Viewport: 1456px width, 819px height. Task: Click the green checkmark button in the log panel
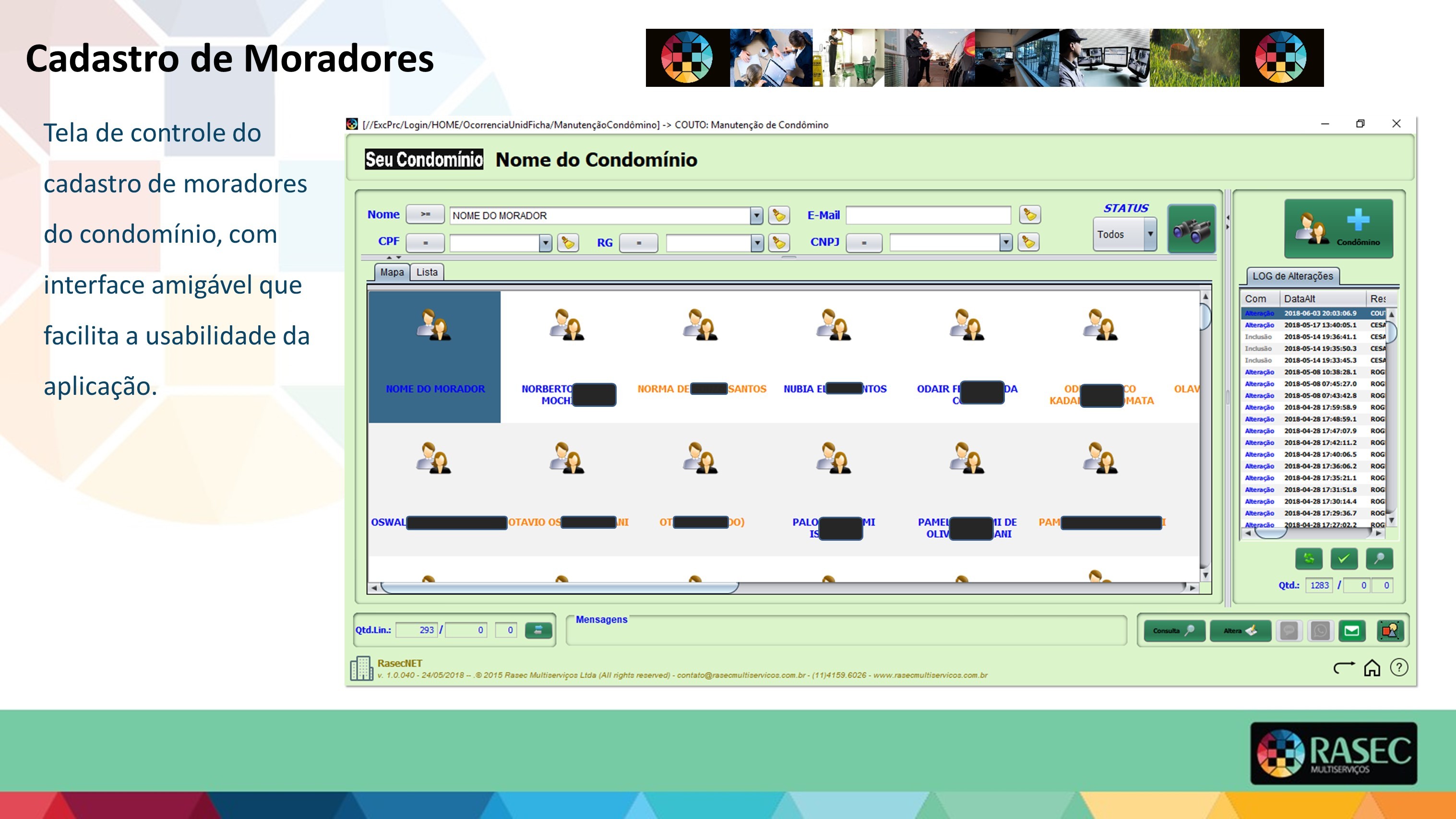pyautogui.click(x=1344, y=559)
